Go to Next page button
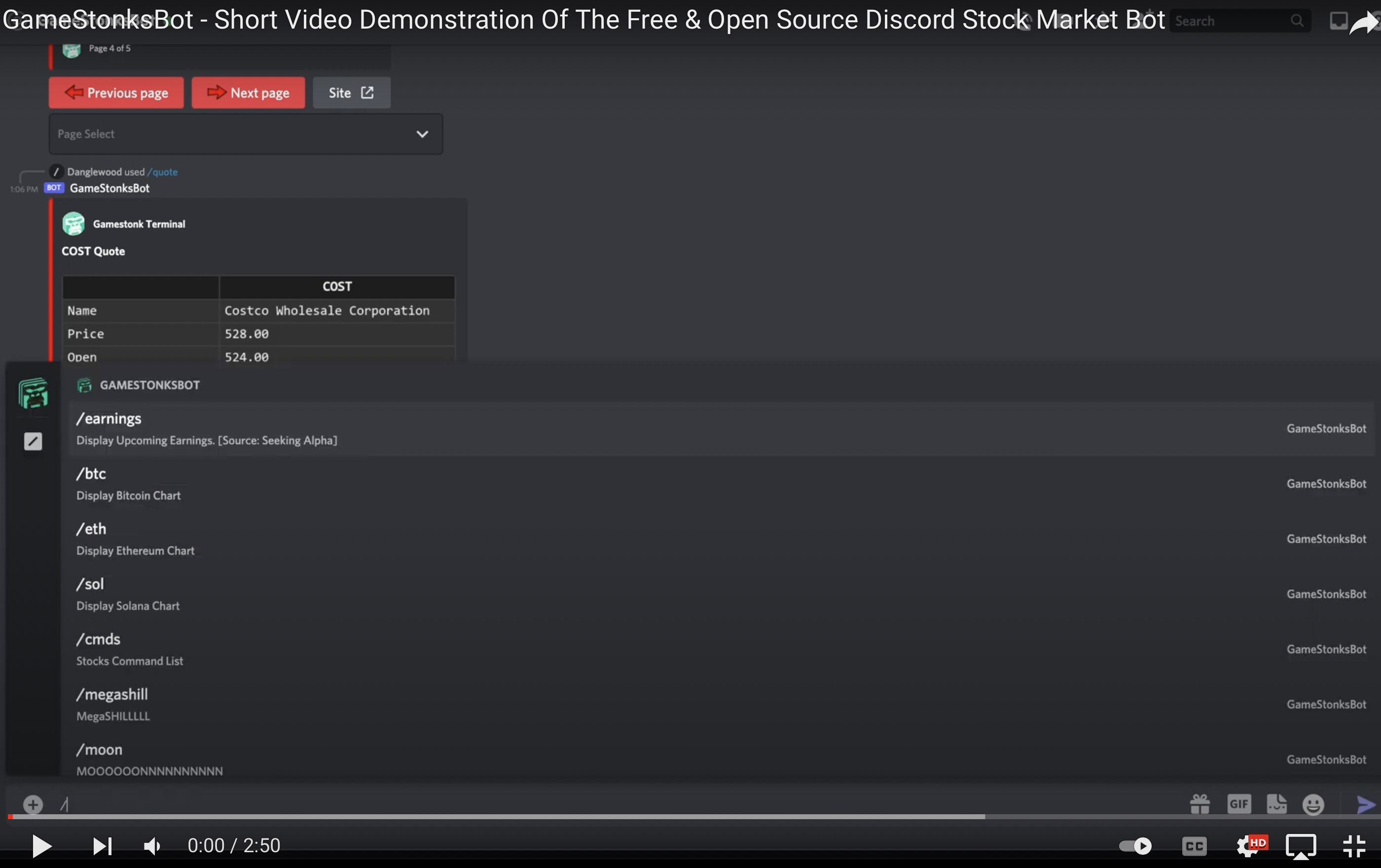 click(248, 93)
